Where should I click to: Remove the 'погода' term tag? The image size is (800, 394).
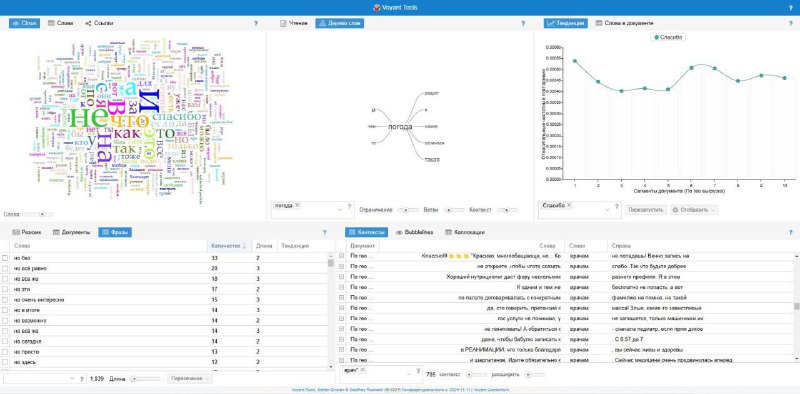(297, 205)
